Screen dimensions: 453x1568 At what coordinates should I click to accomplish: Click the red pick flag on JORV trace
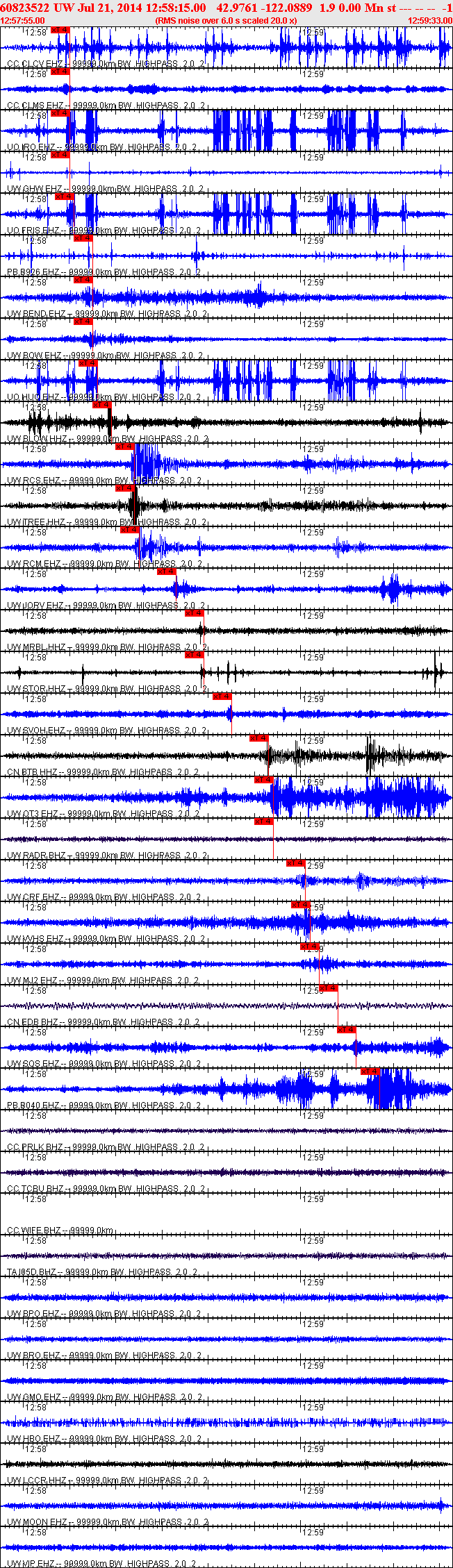[167, 572]
